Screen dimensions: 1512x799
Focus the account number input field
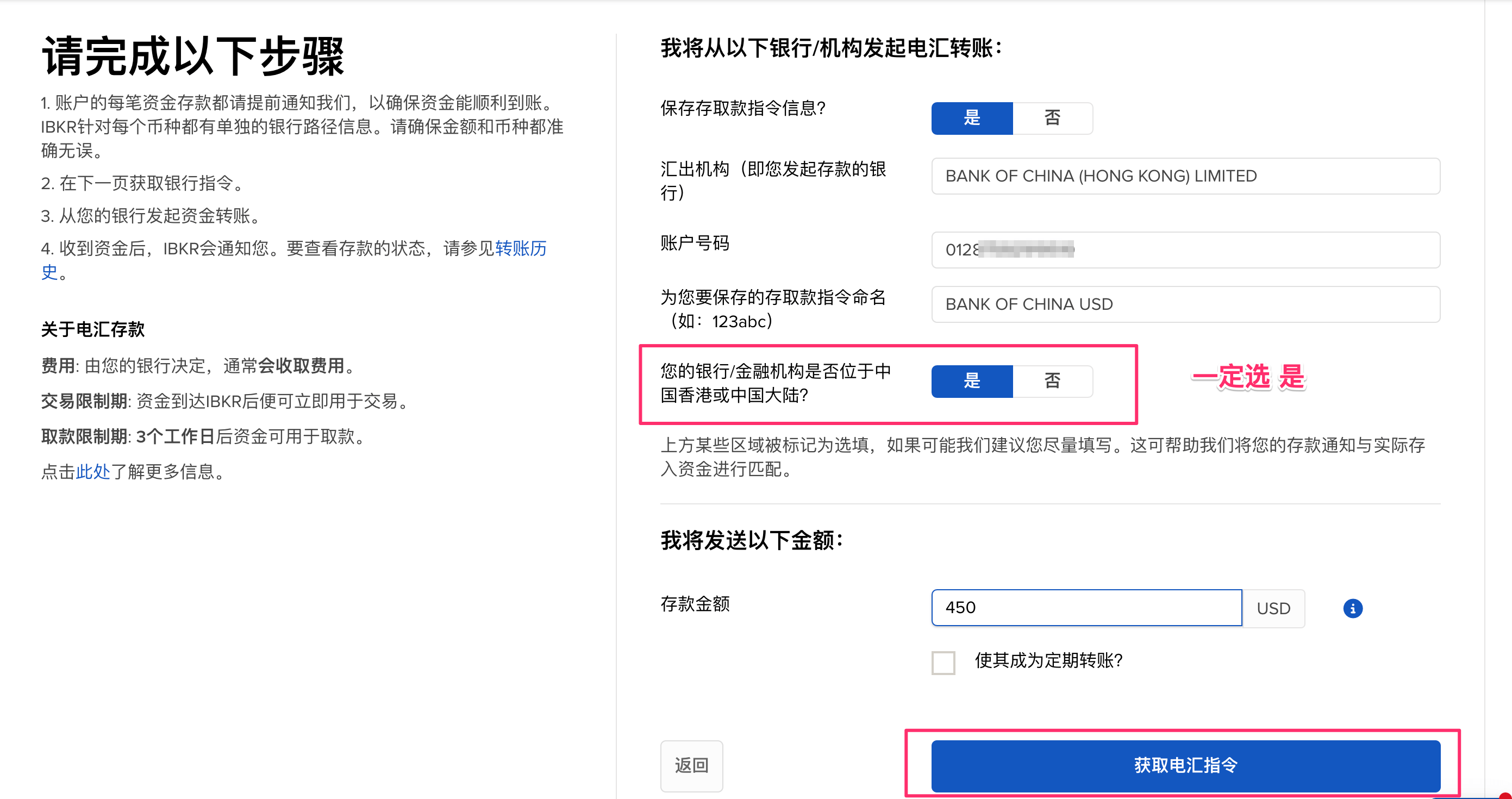(1185, 250)
